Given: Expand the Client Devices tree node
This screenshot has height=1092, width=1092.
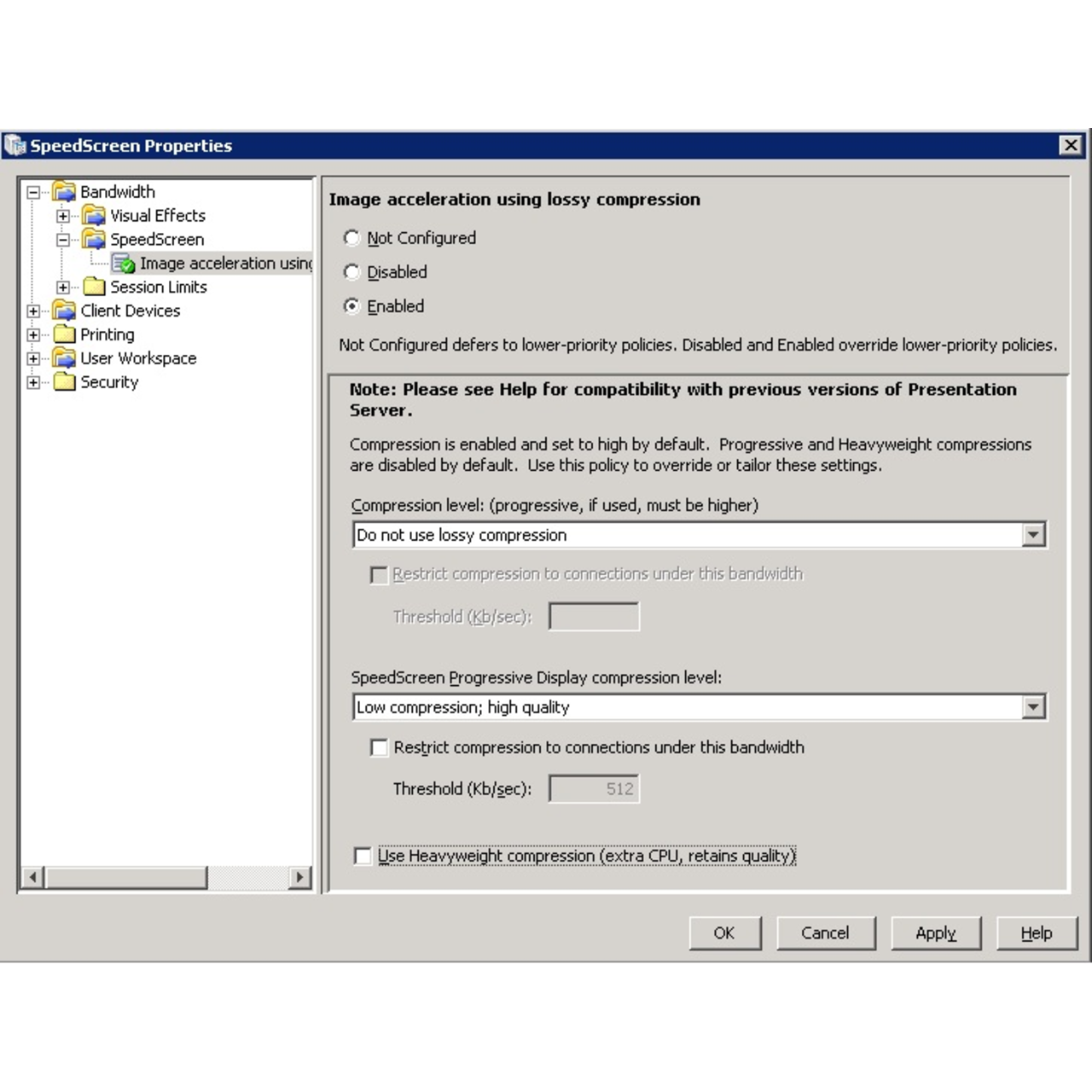Looking at the screenshot, I should (x=33, y=311).
